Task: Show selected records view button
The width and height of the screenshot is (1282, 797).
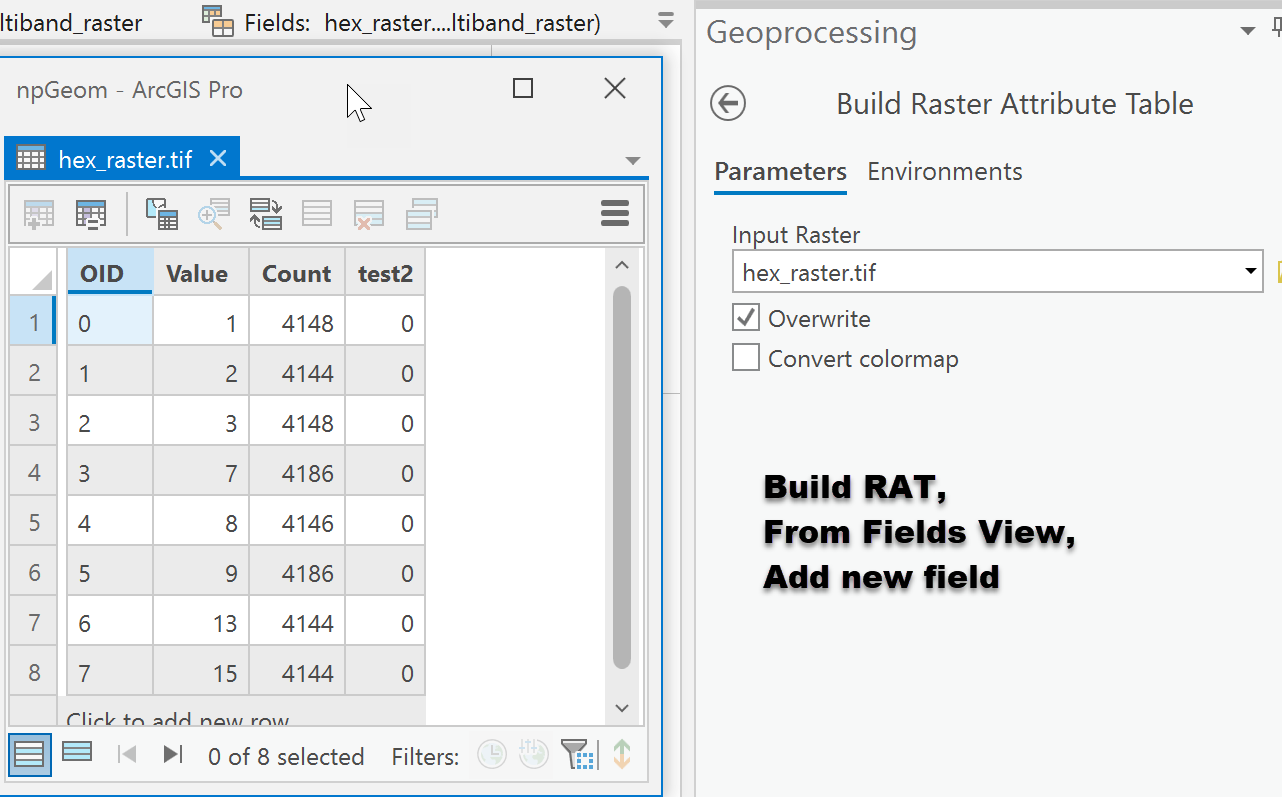Action: coord(77,753)
